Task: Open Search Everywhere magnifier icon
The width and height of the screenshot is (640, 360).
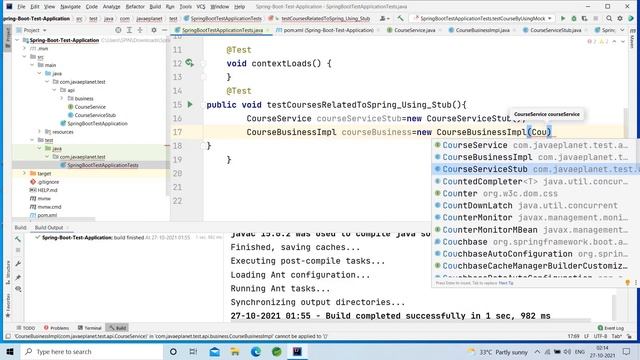Action: (609, 18)
